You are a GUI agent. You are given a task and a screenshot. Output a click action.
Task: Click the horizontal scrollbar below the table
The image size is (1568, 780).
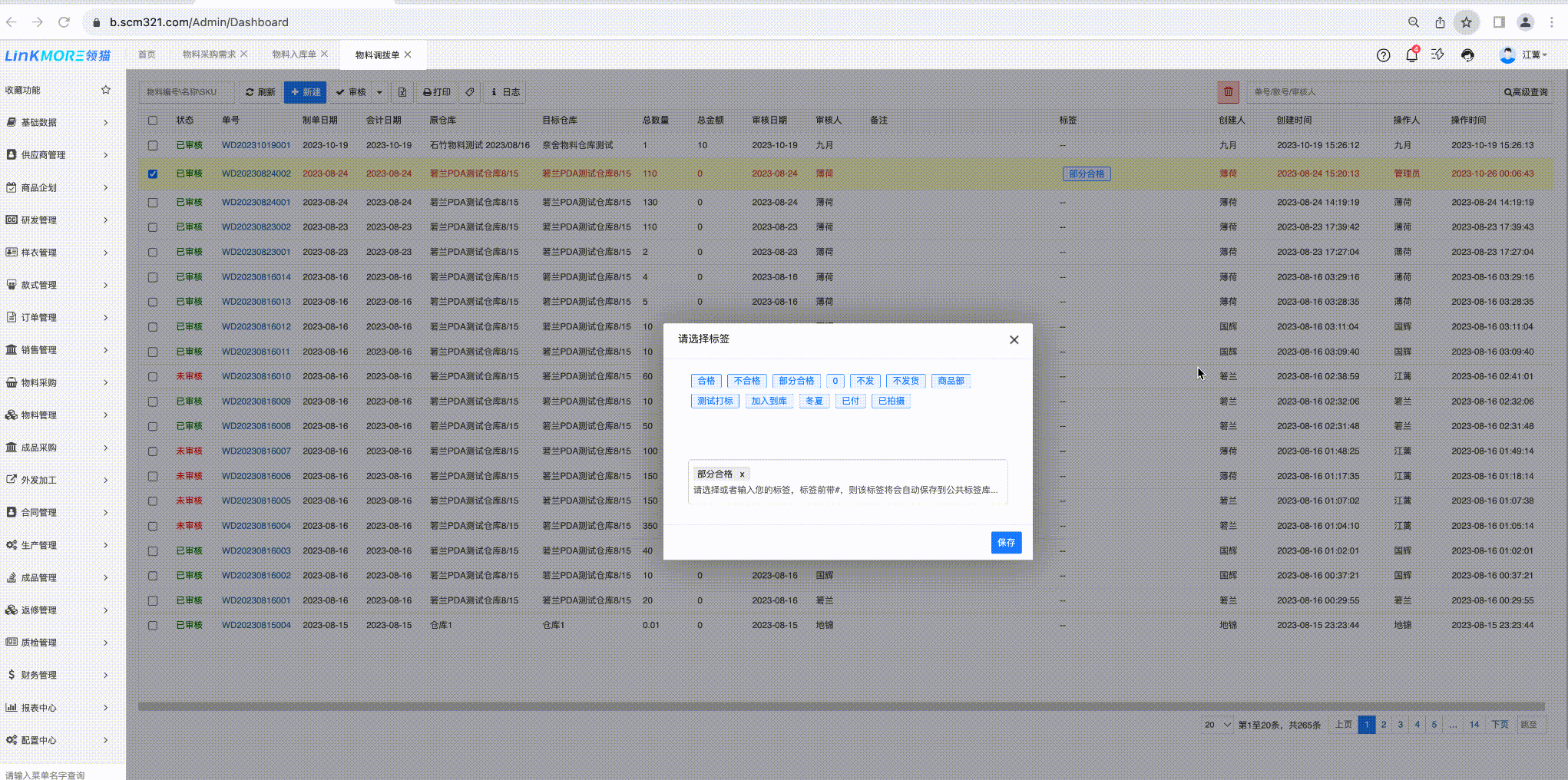click(x=841, y=706)
